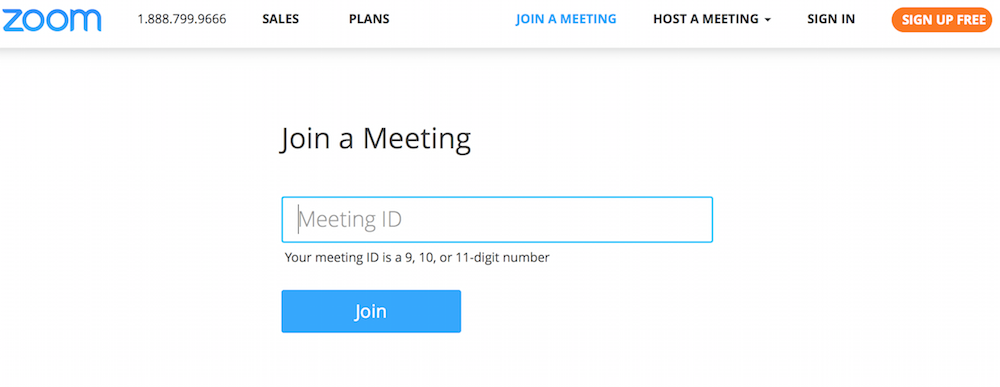Open the PLANS page
1000x387 pixels.
369,19
